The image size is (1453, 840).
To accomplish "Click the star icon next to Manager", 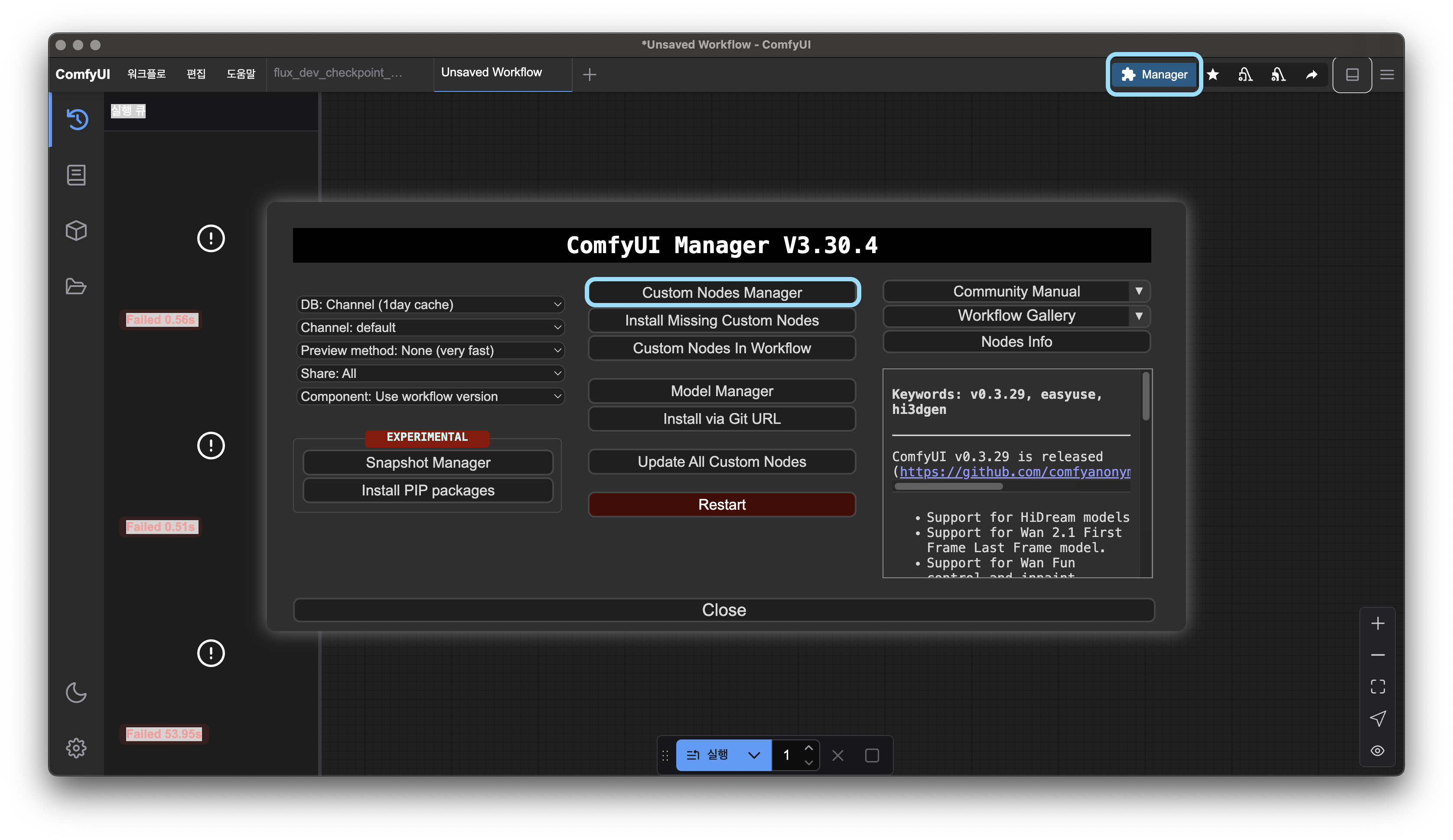I will [1212, 75].
